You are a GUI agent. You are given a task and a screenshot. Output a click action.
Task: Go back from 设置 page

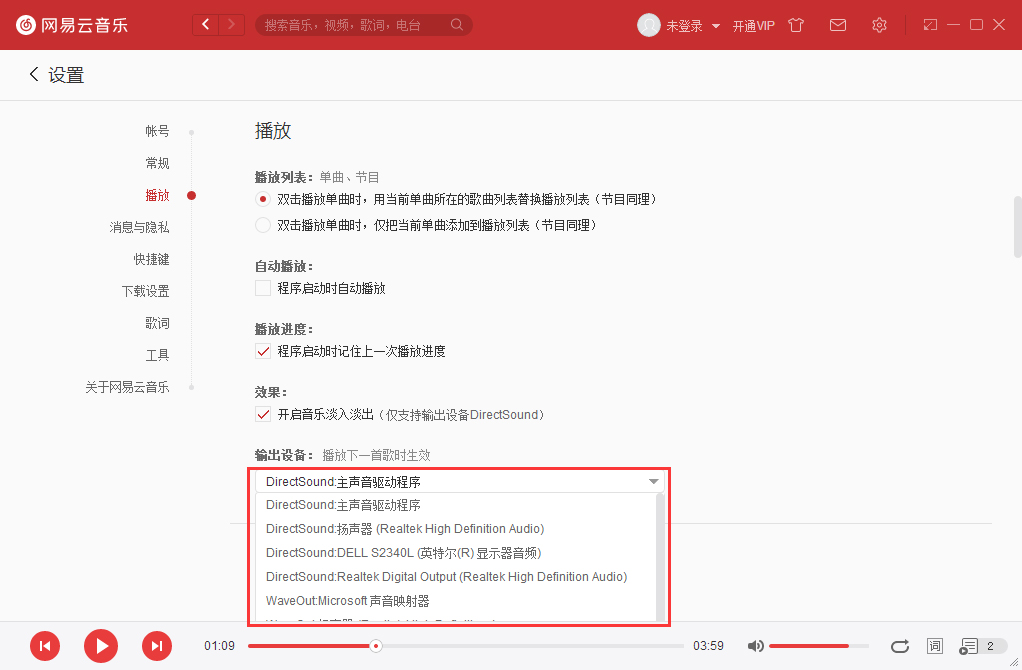[33, 74]
